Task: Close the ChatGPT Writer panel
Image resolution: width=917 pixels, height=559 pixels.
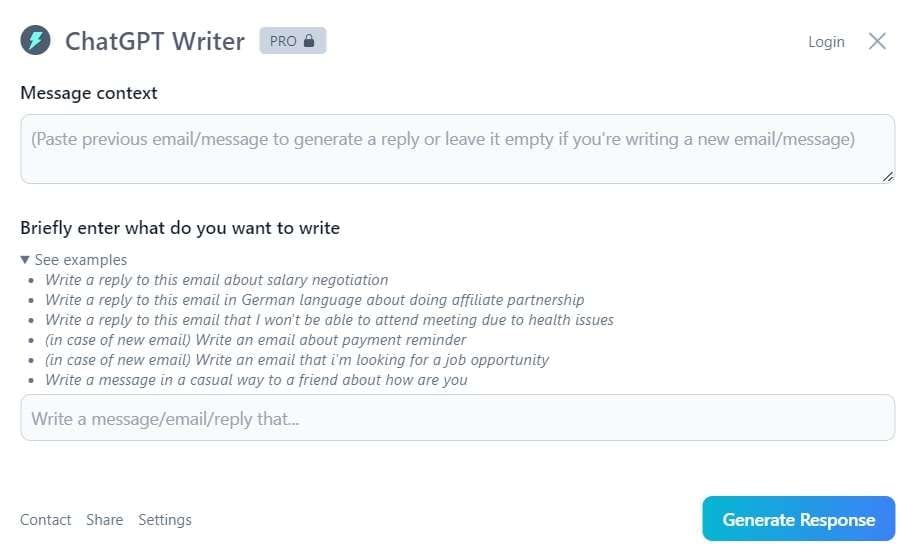Action: [x=877, y=41]
